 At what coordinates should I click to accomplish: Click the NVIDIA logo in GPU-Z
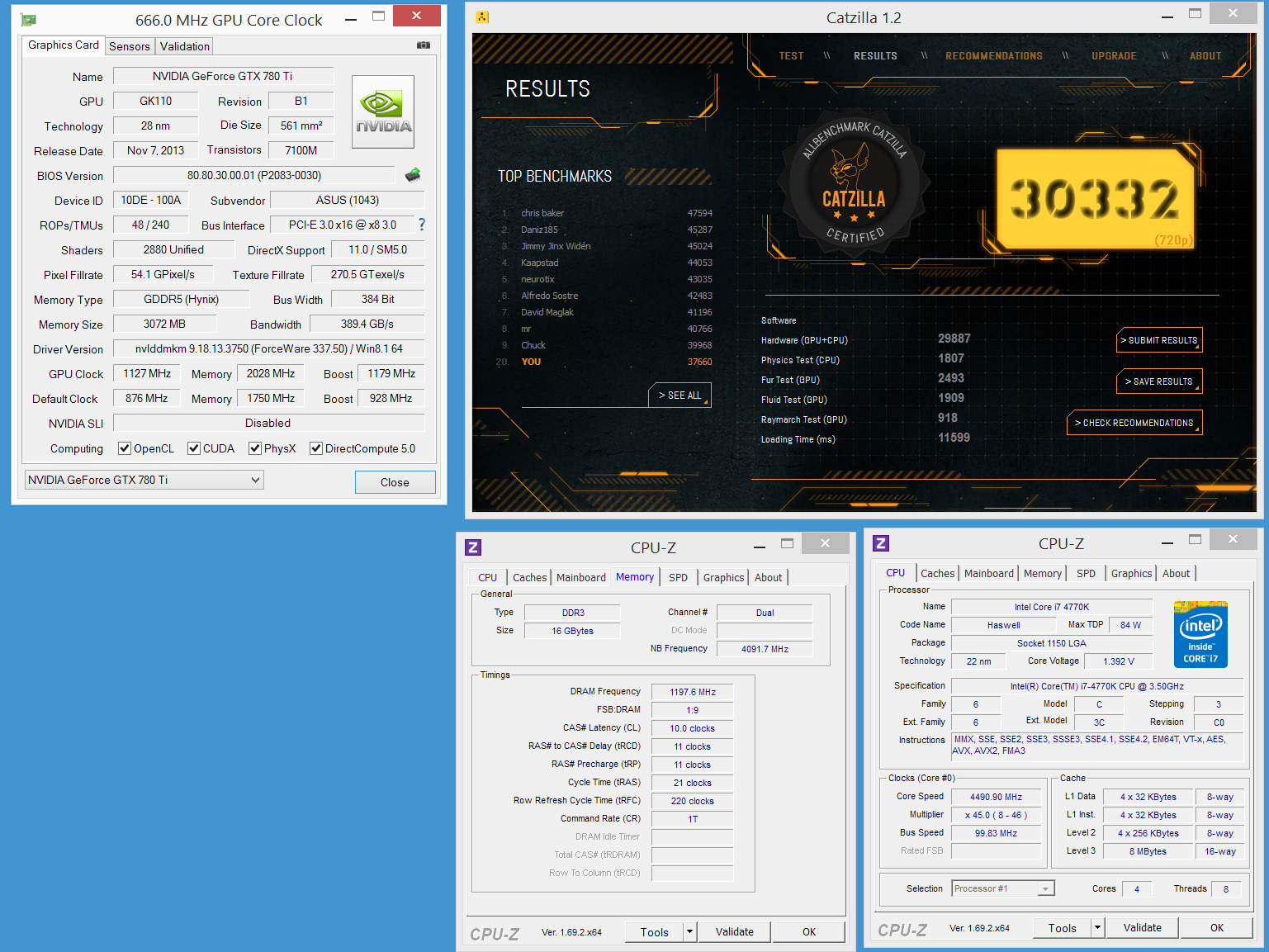(x=383, y=112)
